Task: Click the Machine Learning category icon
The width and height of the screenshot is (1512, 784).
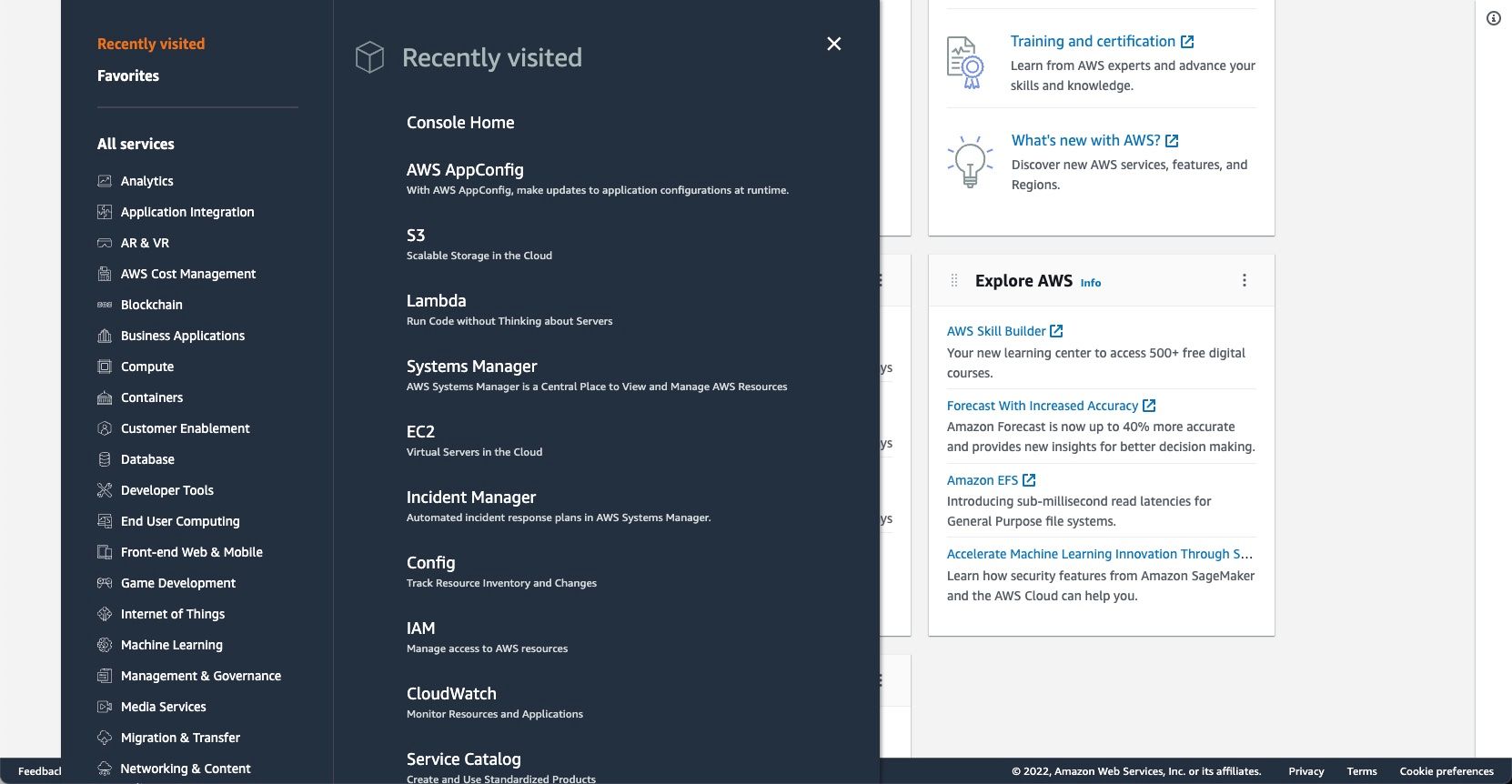Action: [105, 645]
